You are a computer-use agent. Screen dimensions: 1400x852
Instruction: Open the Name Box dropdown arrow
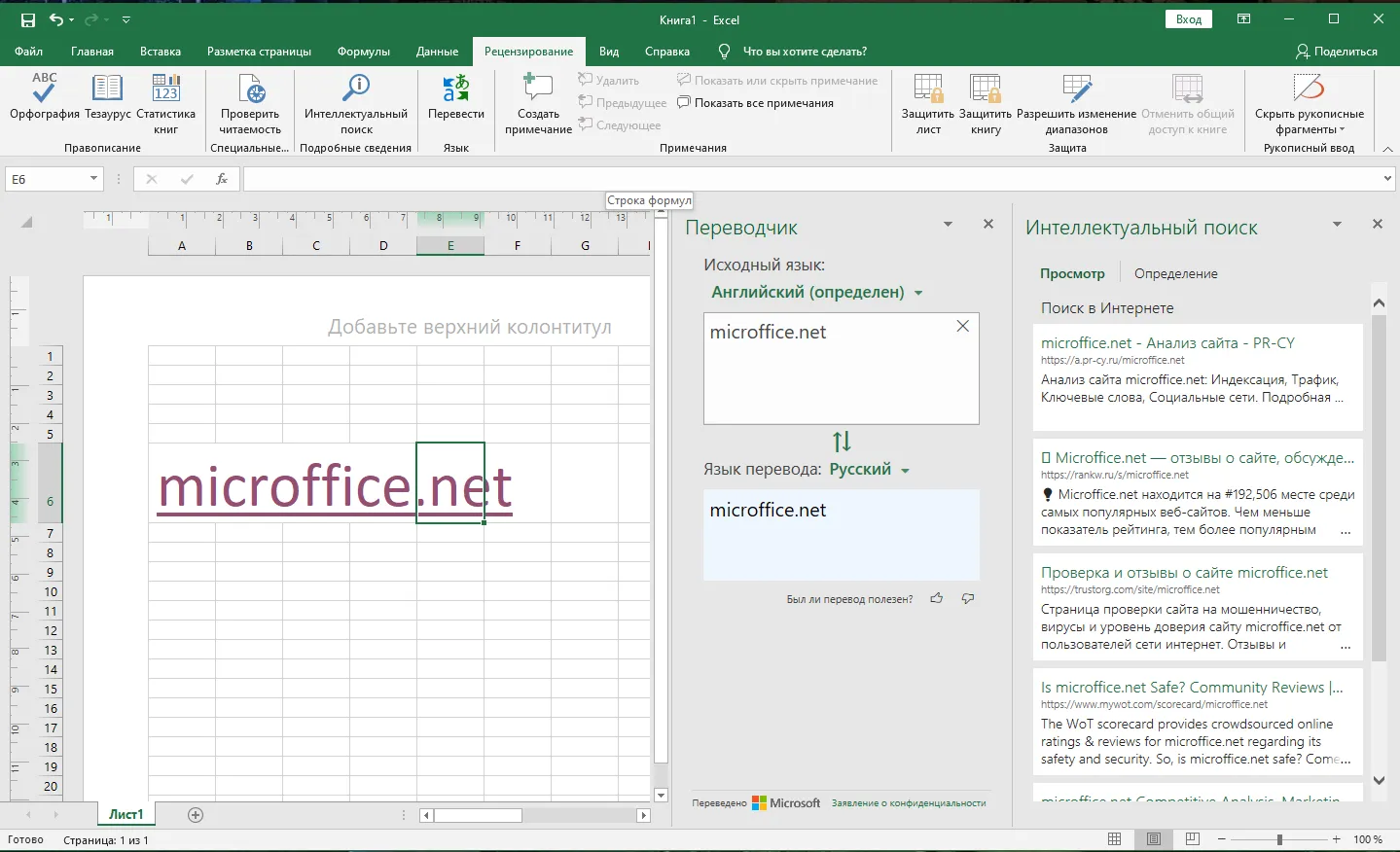tap(93, 179)
